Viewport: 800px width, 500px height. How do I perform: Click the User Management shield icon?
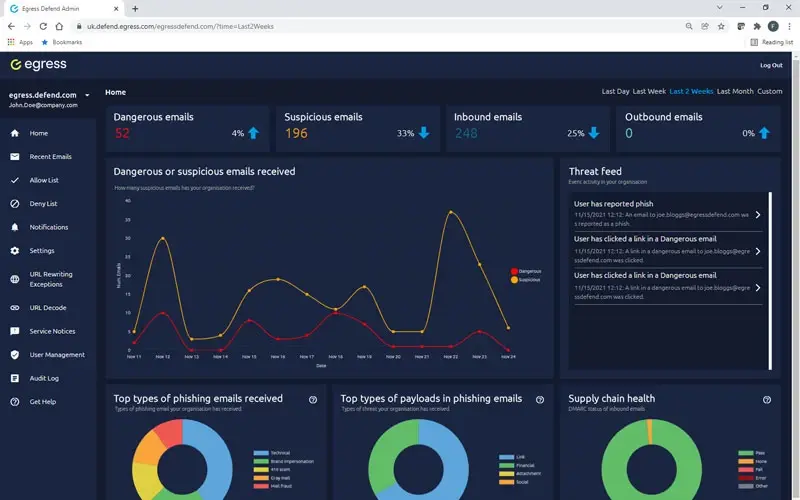coord(15,355)
